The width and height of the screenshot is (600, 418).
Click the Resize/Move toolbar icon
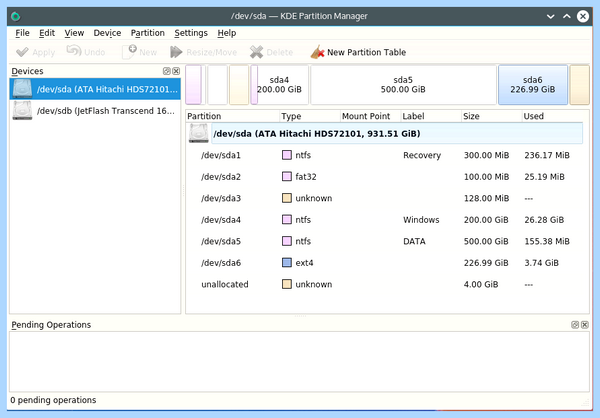(176, 52)
